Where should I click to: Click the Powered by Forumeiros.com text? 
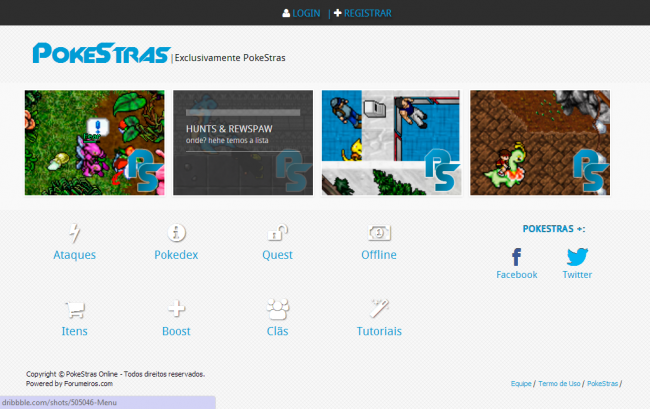point(69,384)
